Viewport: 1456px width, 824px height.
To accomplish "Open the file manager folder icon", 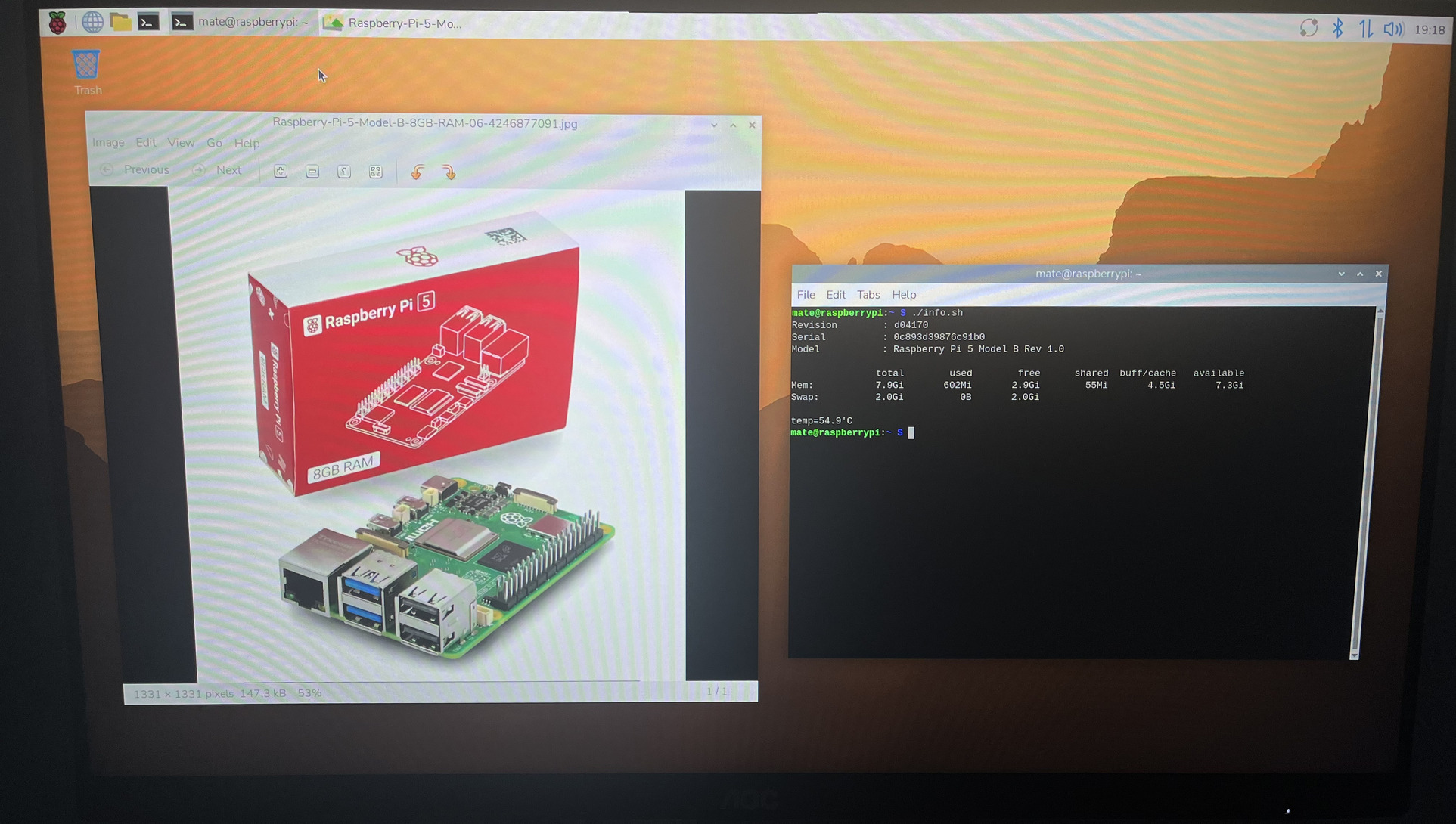I will point(120,23).
